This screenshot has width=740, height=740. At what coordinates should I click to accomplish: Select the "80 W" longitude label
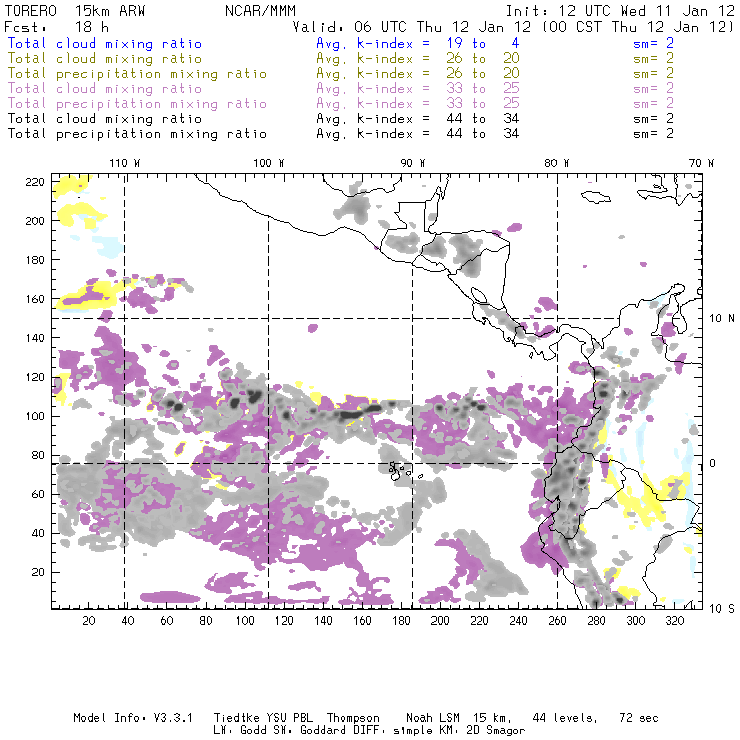click(x=556, y=163)
